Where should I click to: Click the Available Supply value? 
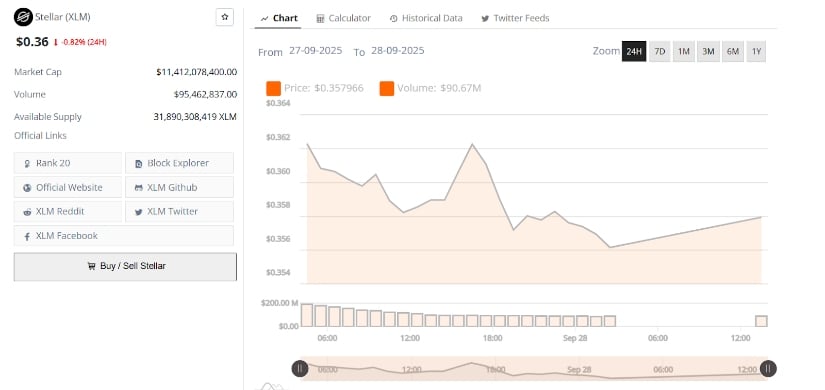click(195, 117)
